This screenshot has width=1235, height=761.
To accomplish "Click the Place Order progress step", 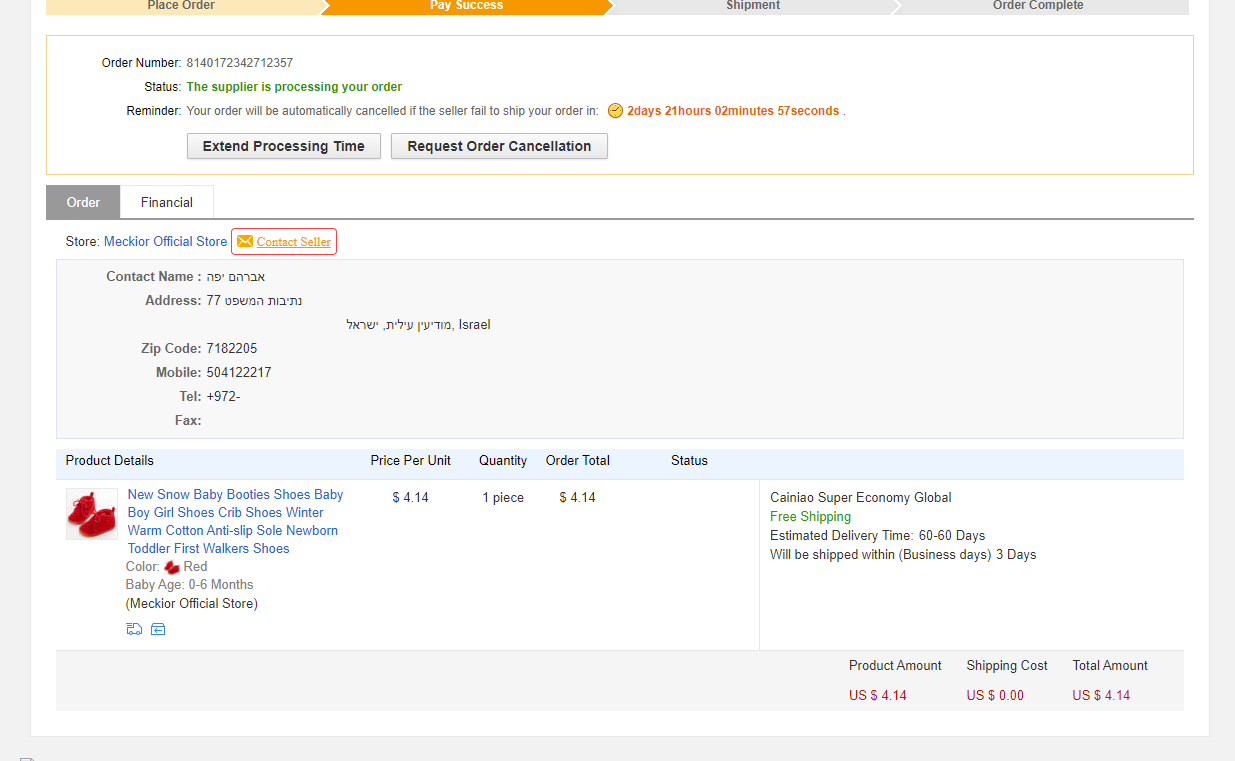I will [181, 6].
